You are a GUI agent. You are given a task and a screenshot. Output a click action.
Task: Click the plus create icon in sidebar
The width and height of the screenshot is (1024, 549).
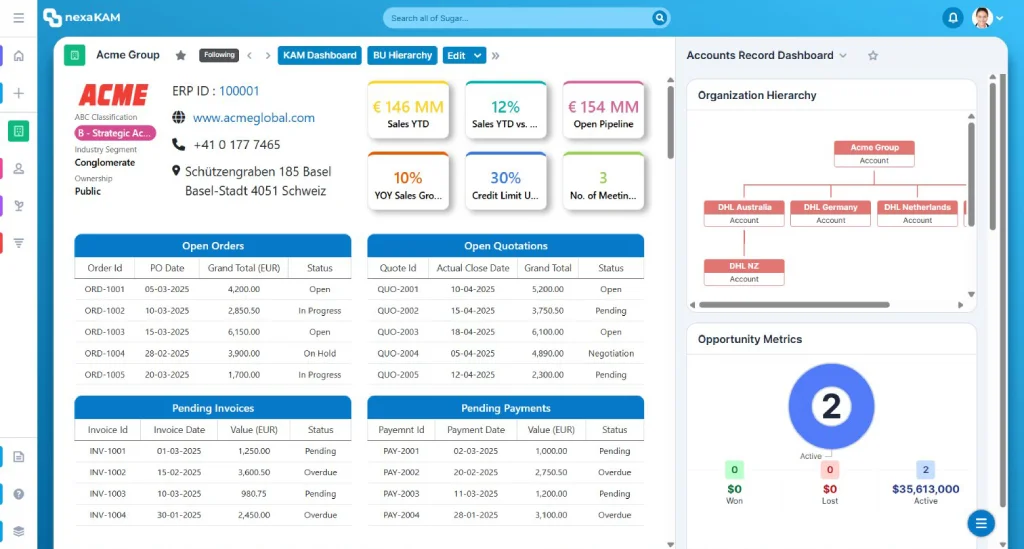click(18, 93)
